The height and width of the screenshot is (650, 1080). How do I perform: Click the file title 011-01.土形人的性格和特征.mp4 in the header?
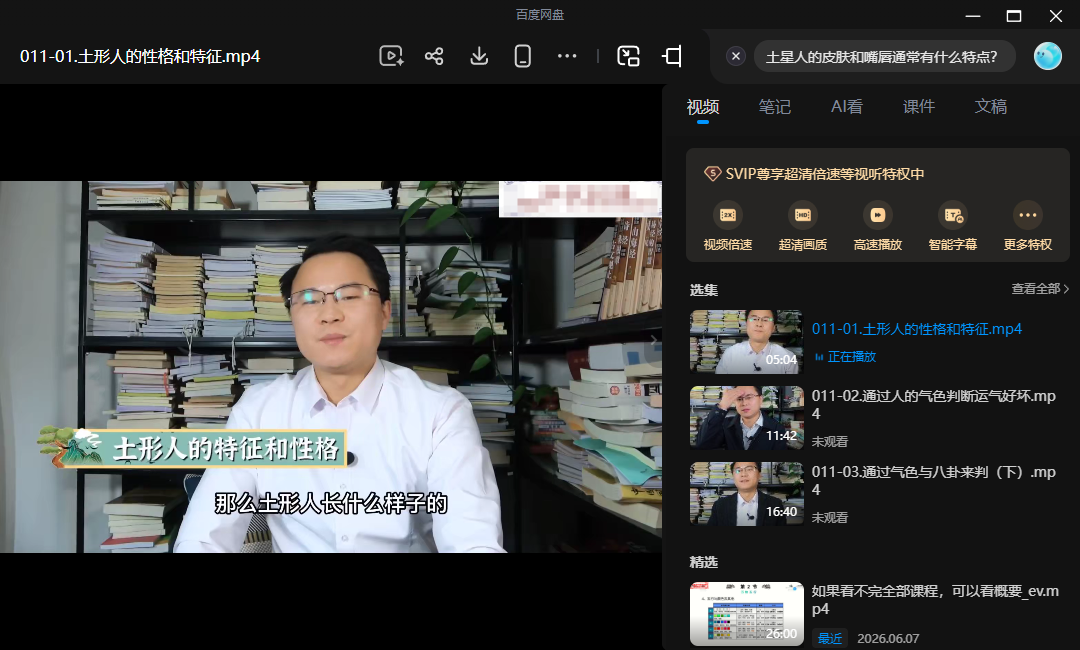[140, 56]
